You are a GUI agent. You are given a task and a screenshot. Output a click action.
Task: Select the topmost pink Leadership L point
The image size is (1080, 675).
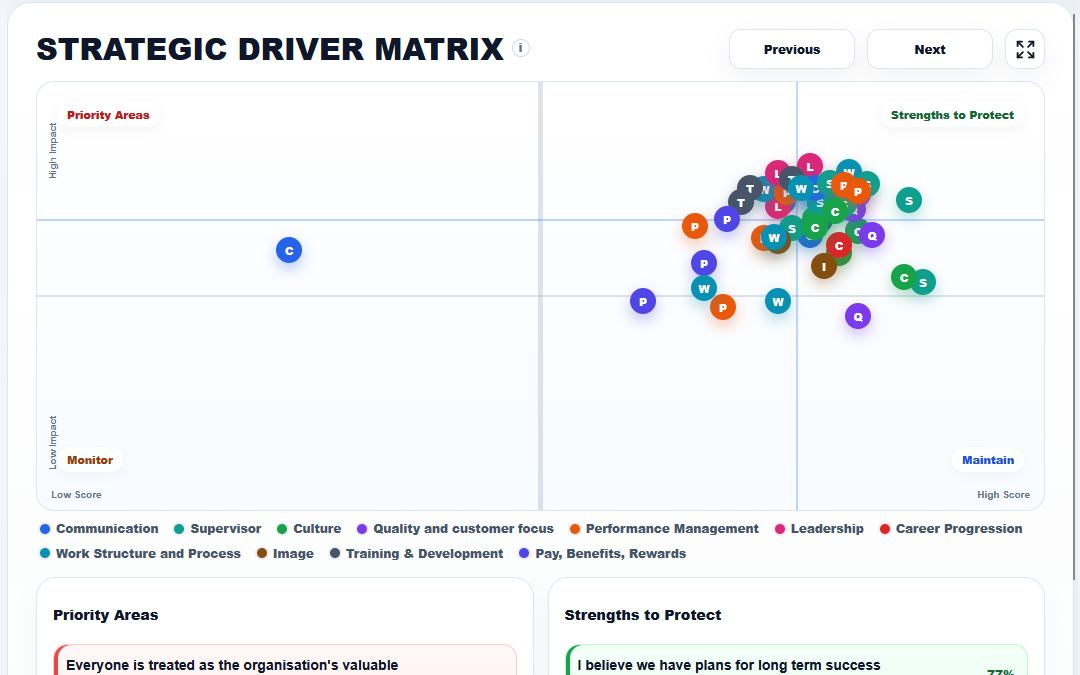click(810, 167)
